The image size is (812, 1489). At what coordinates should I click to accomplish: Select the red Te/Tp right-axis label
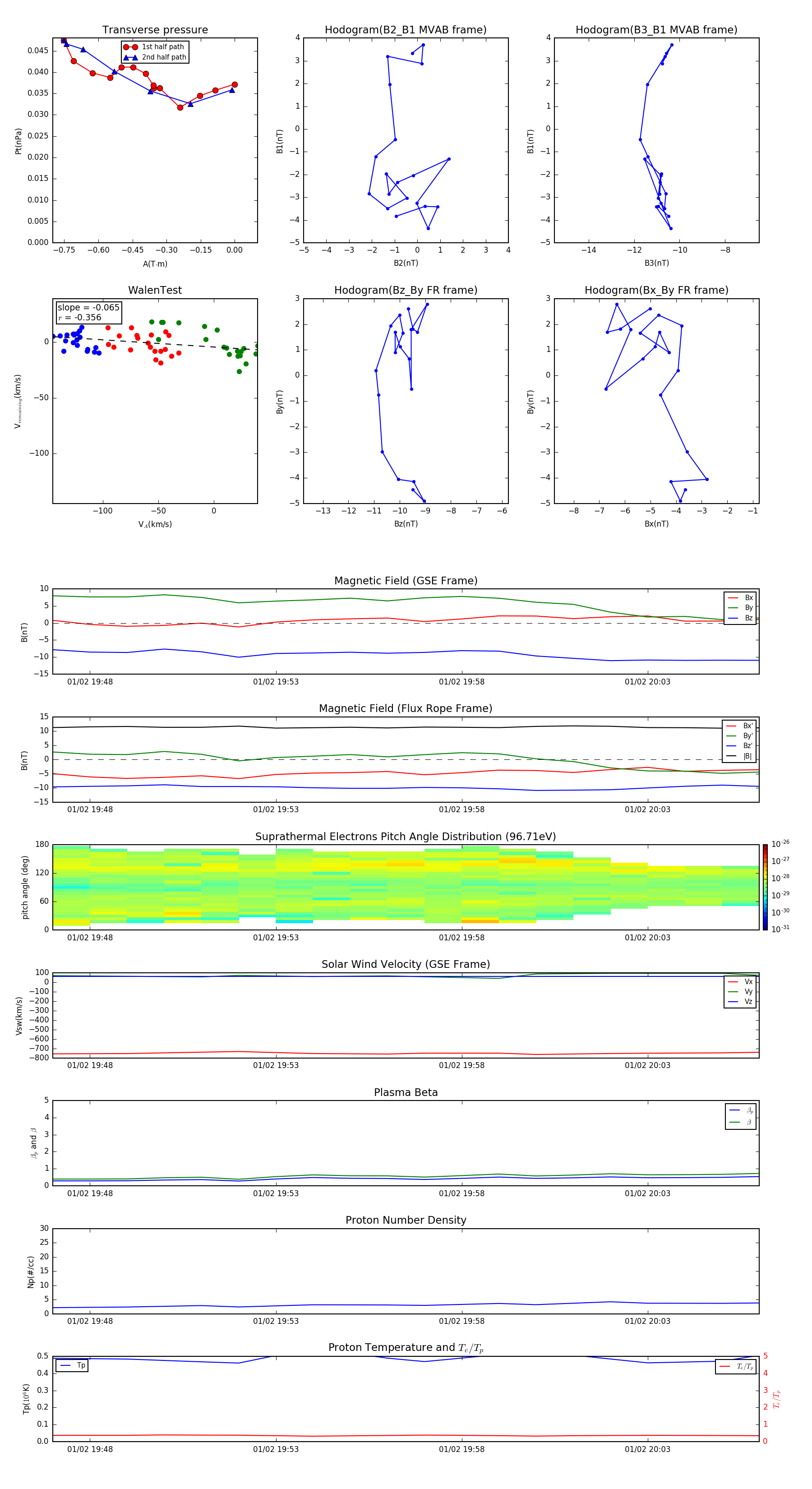coord(776,1399)
